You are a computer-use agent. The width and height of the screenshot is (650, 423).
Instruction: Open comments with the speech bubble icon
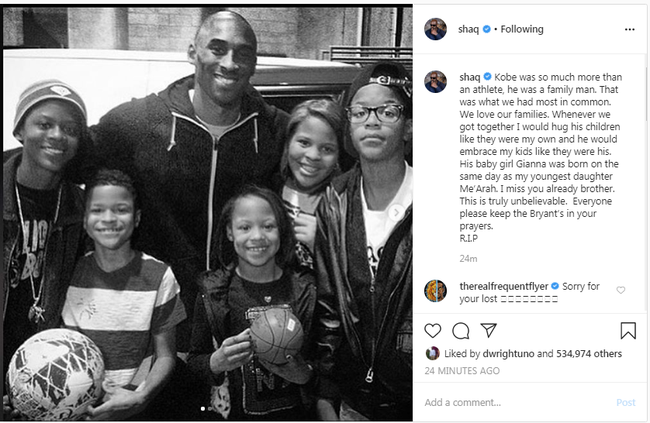click(461, 331)
